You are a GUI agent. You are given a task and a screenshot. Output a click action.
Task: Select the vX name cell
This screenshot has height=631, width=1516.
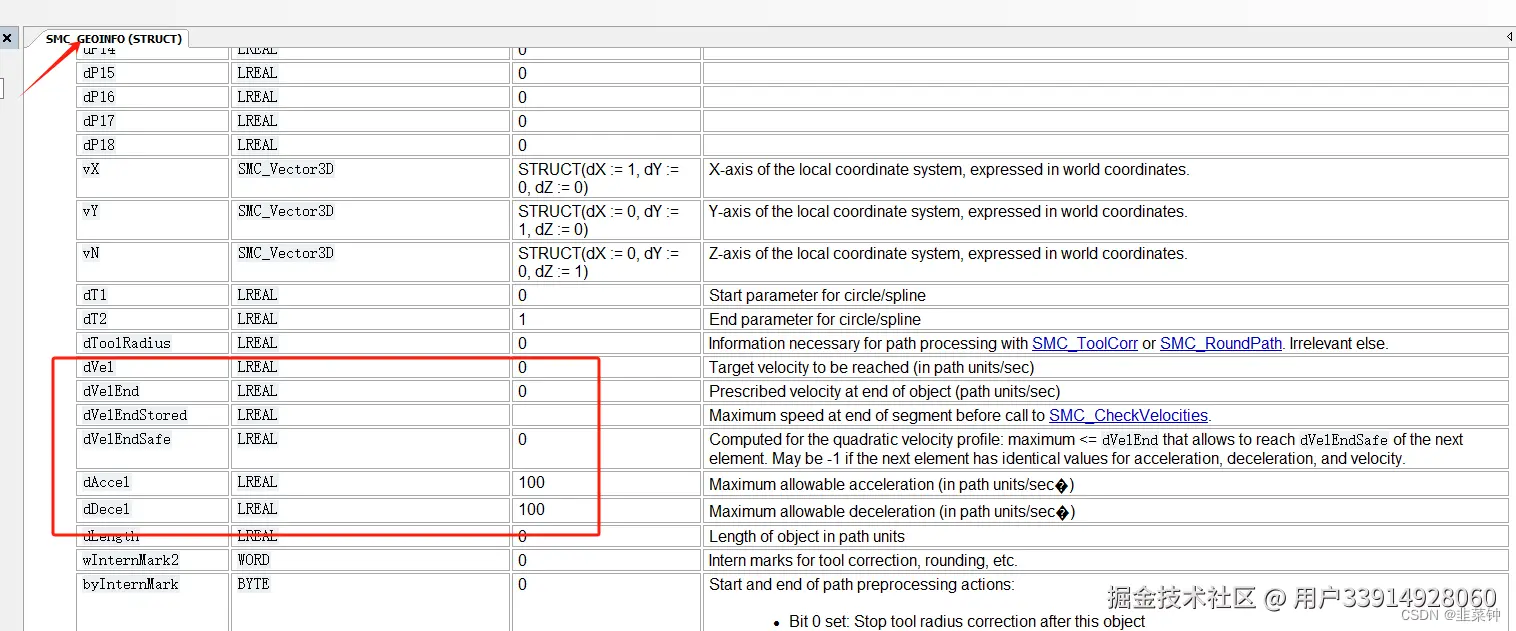tap(153, 178)
